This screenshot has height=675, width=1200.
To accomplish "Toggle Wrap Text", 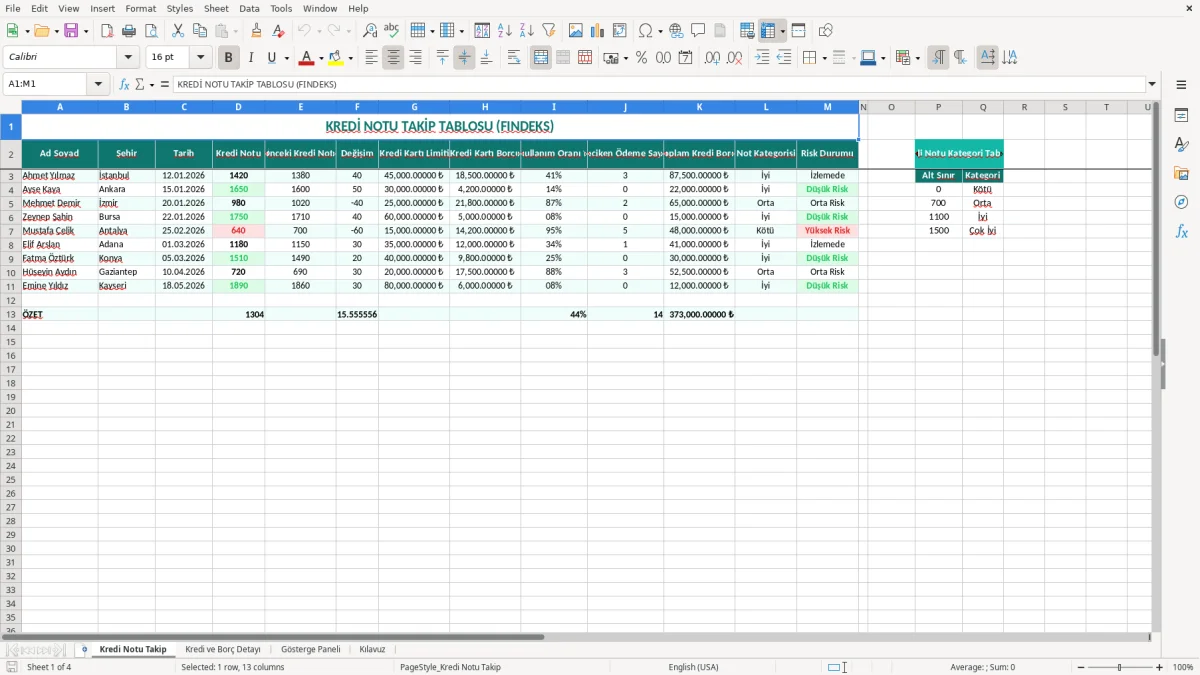I will (514, 58).
